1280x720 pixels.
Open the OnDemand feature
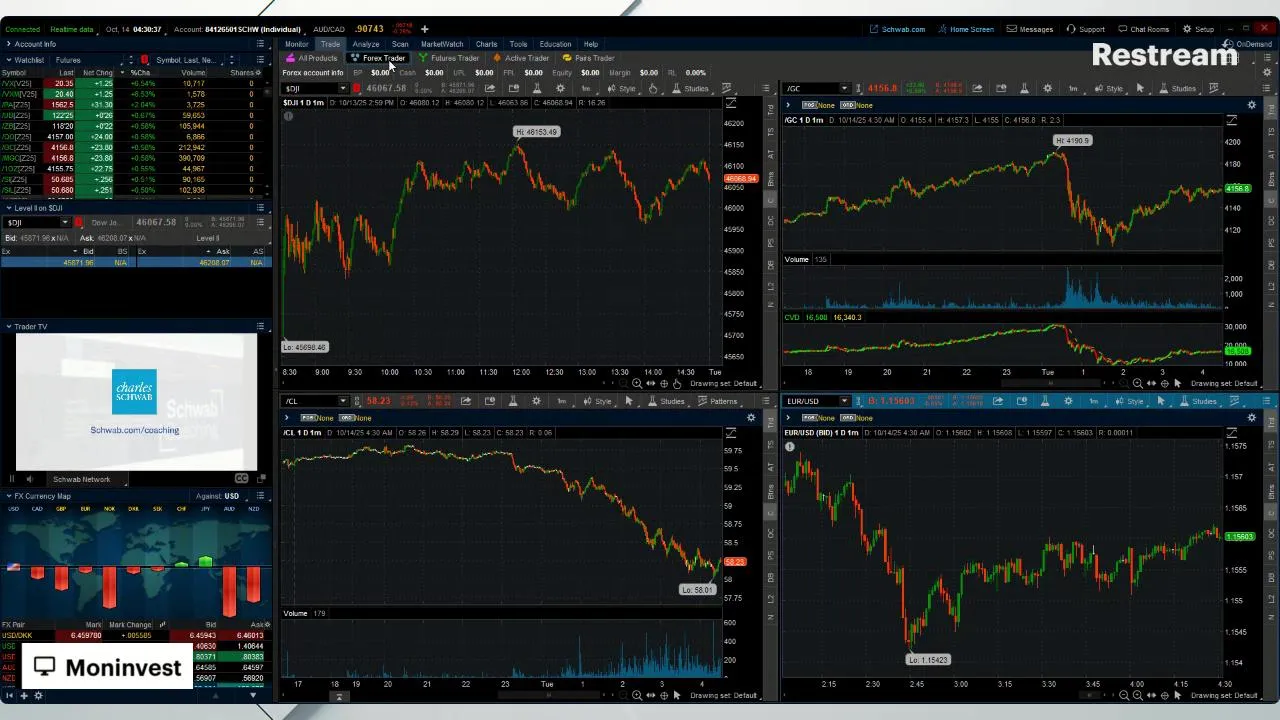(1248, 44)
